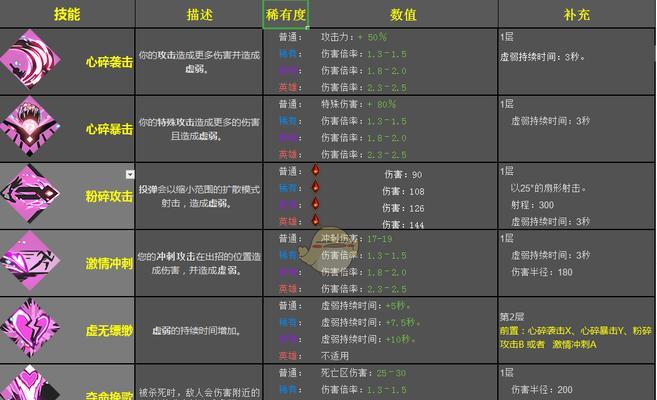This screenshot has width=657, height=400.
Task: Select description 被杀死时，敌人会伤害附近的
Action: (199, 393)
